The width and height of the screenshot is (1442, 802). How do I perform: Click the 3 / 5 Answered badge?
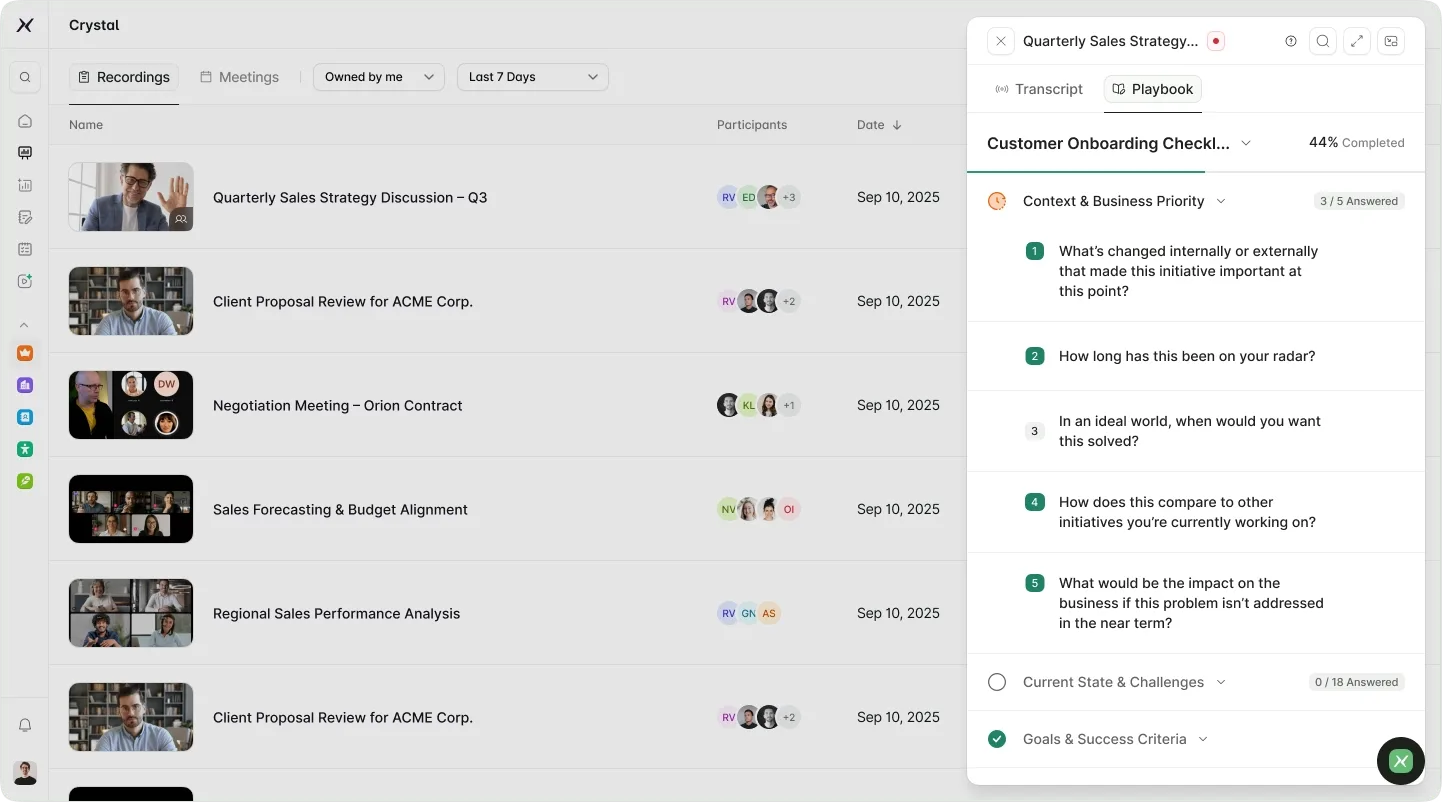click(1359, 201)
